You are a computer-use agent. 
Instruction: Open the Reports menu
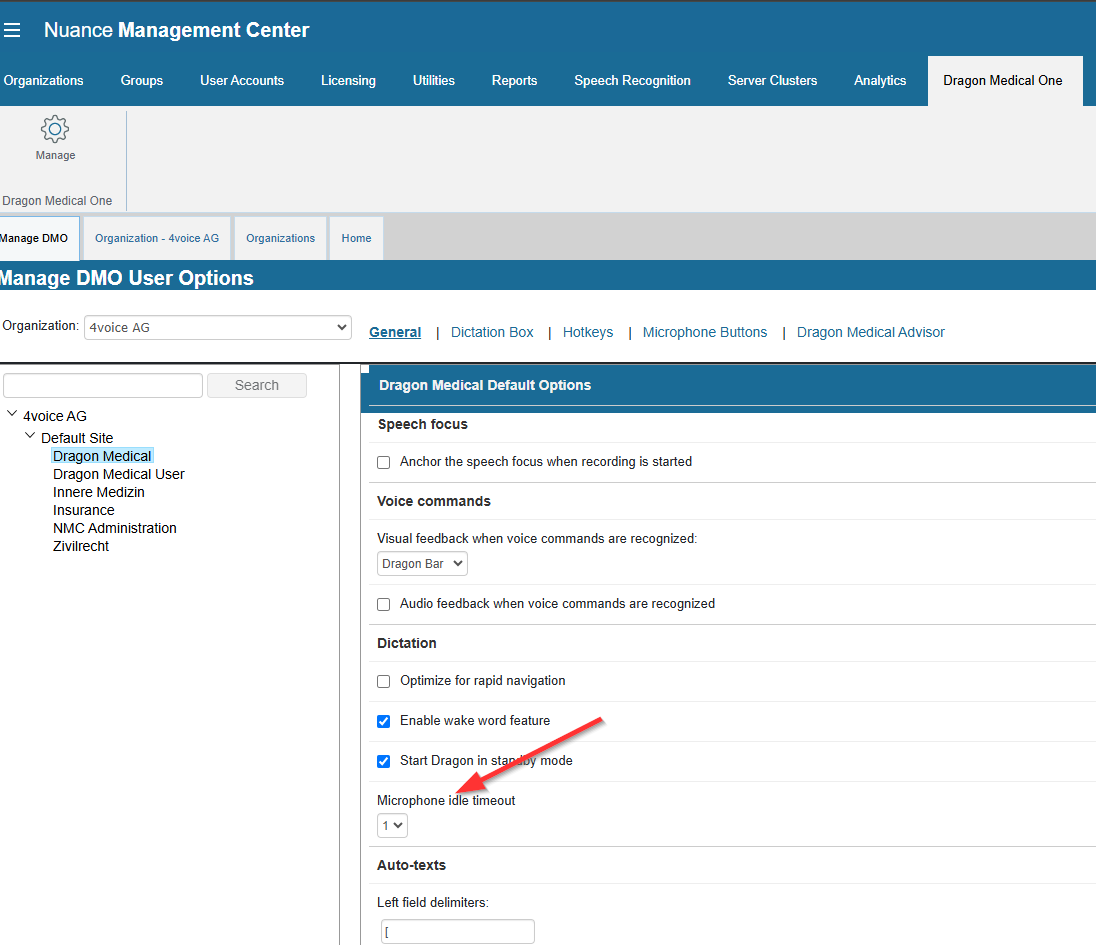[514, 80]
